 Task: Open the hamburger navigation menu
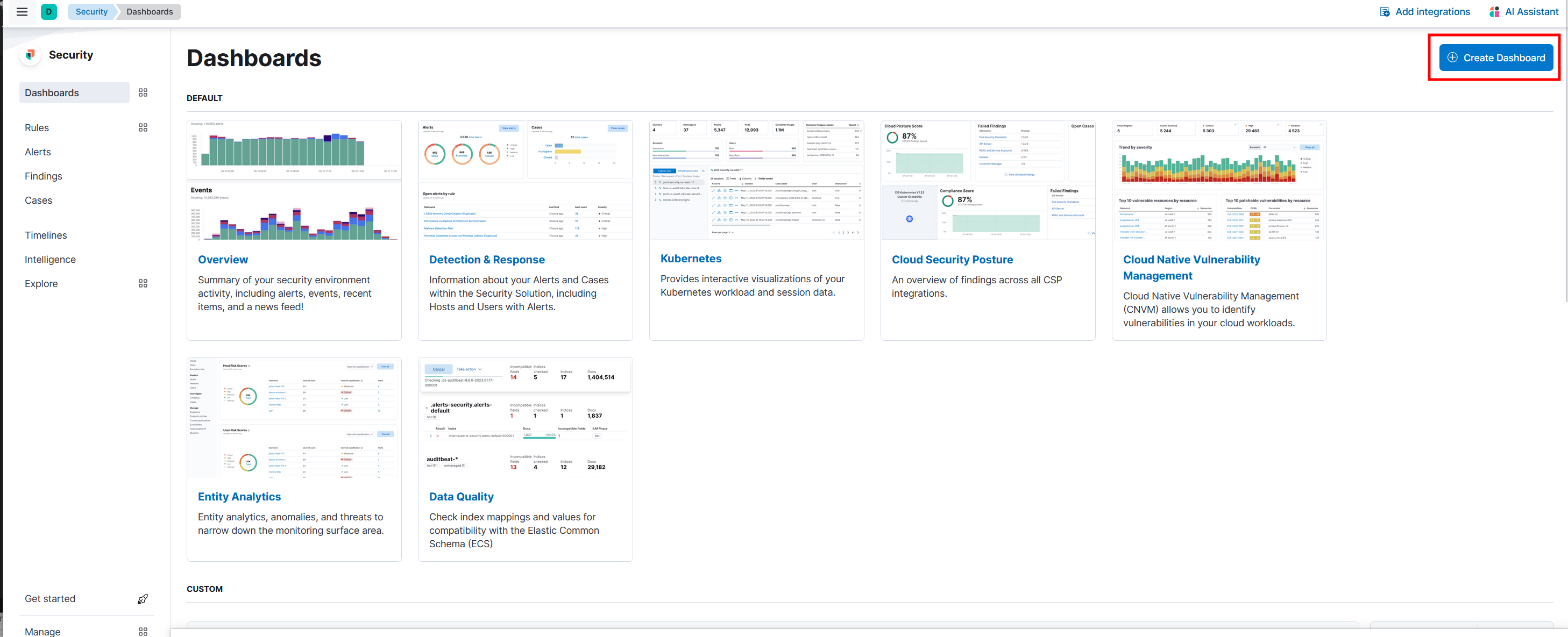pyautogui.click(x=22, y=12)
